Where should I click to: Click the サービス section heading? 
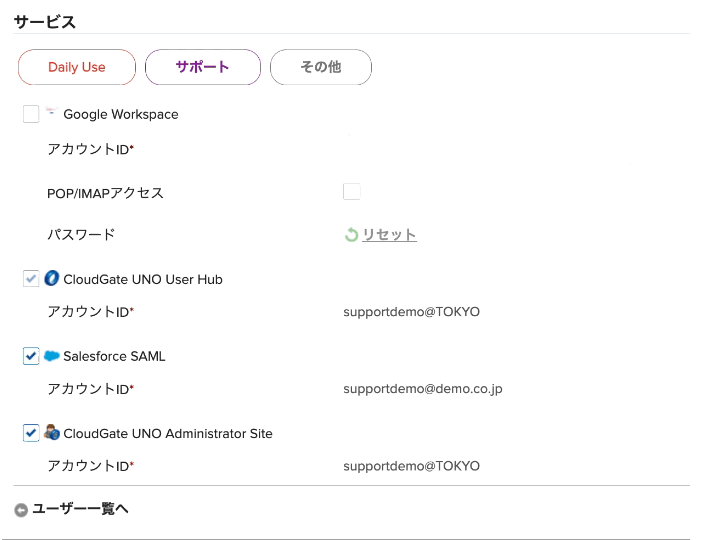tap(45, 22)
